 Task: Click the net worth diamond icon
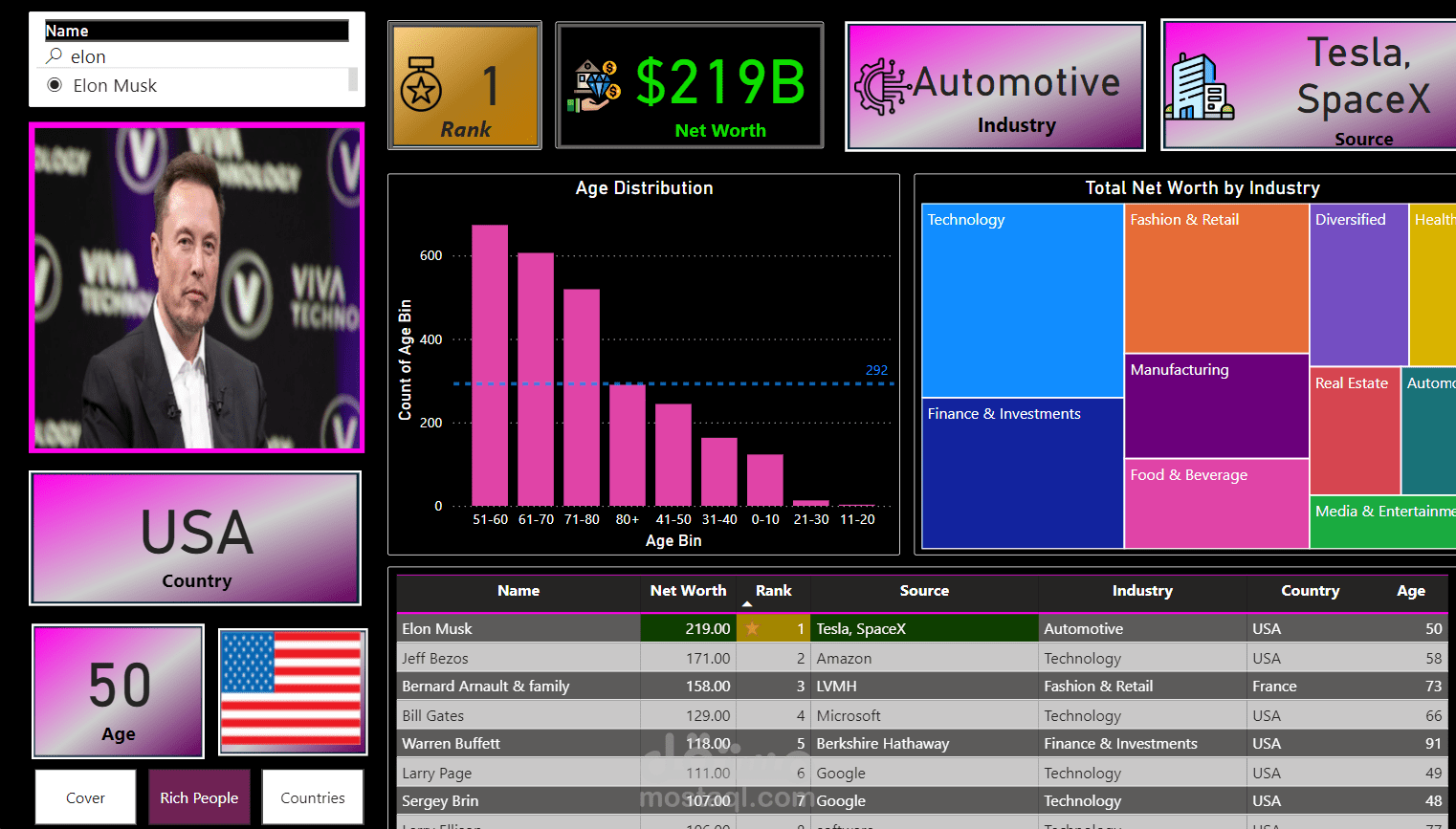593,86
